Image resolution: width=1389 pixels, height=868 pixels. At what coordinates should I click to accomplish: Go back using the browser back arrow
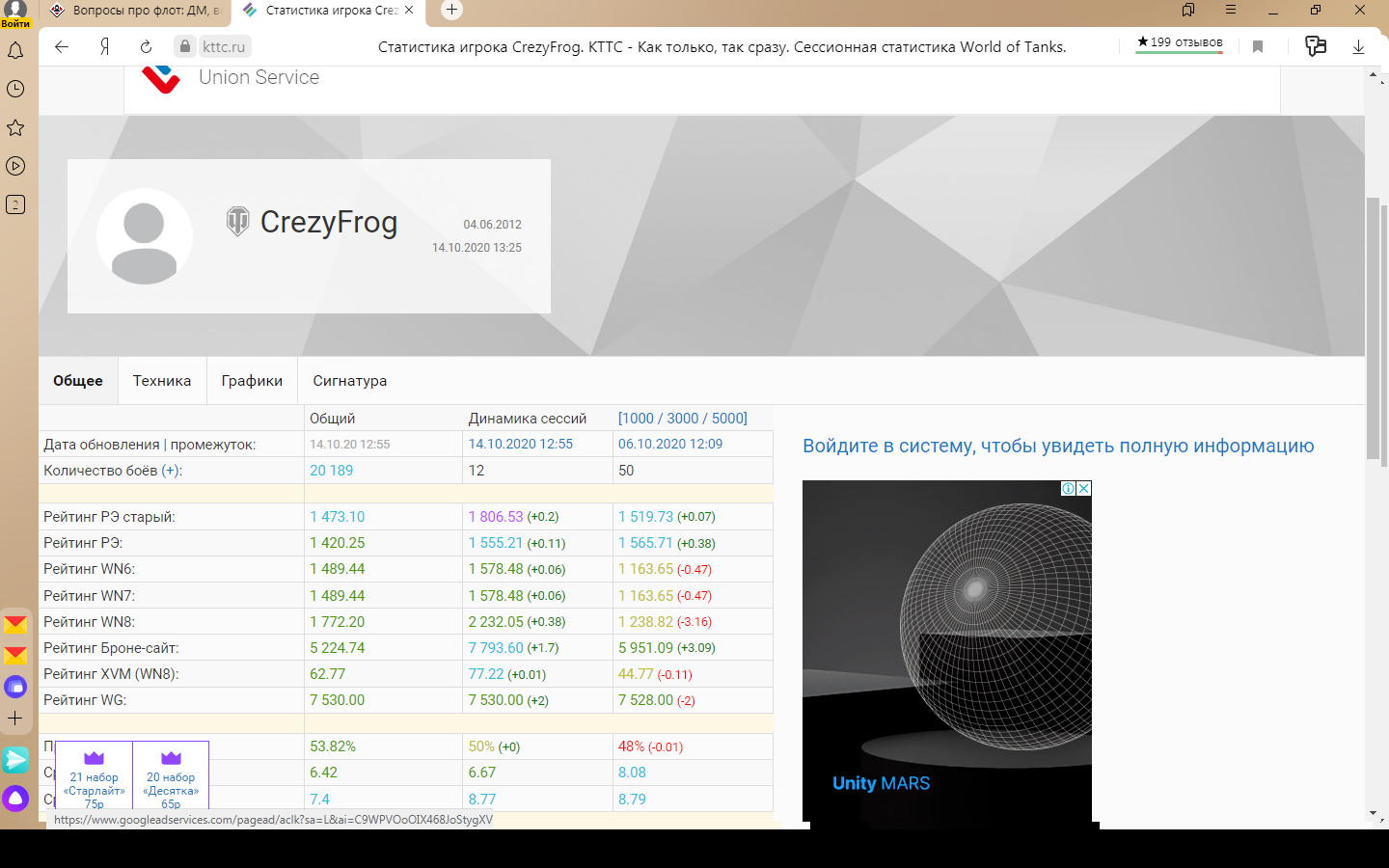click(62, 46)
